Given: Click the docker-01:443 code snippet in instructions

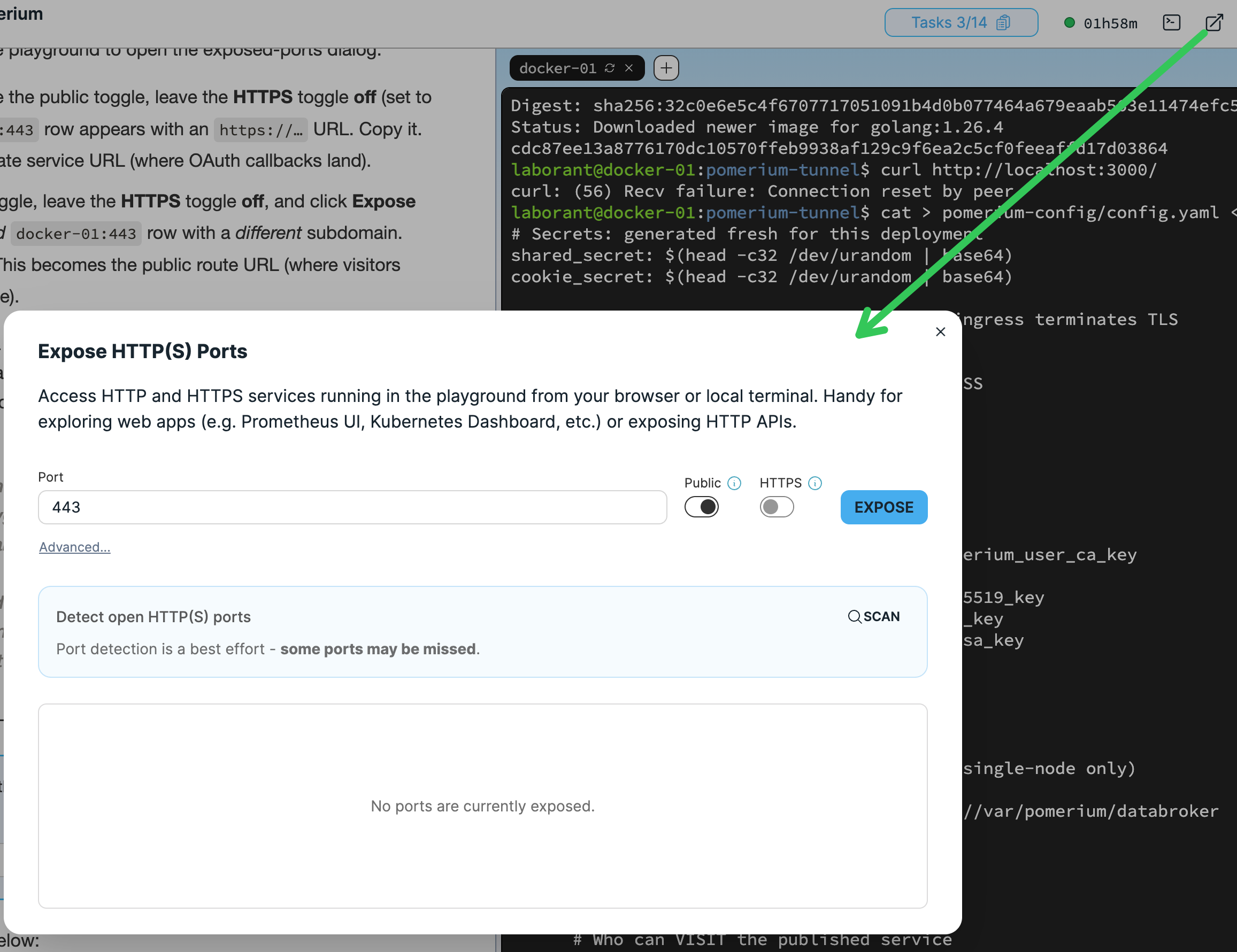Looking at the screenshot, I should 76,233.
